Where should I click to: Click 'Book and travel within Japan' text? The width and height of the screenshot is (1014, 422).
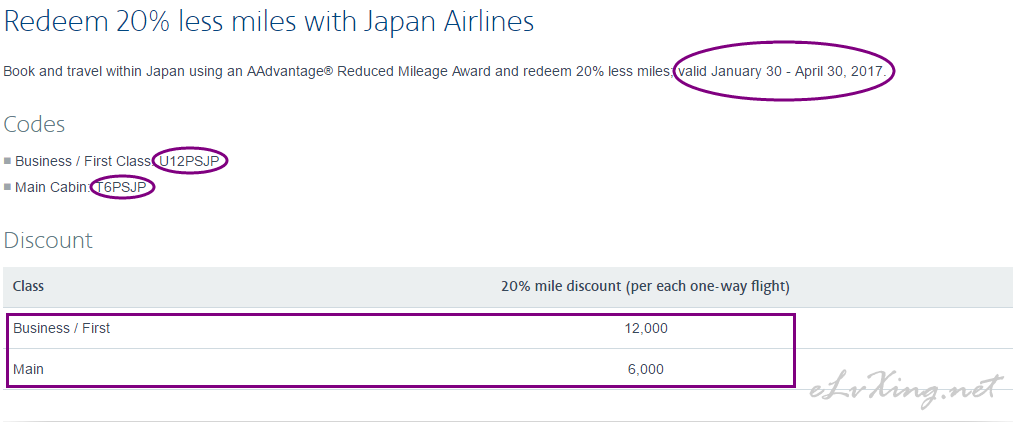tap(94, 70)
